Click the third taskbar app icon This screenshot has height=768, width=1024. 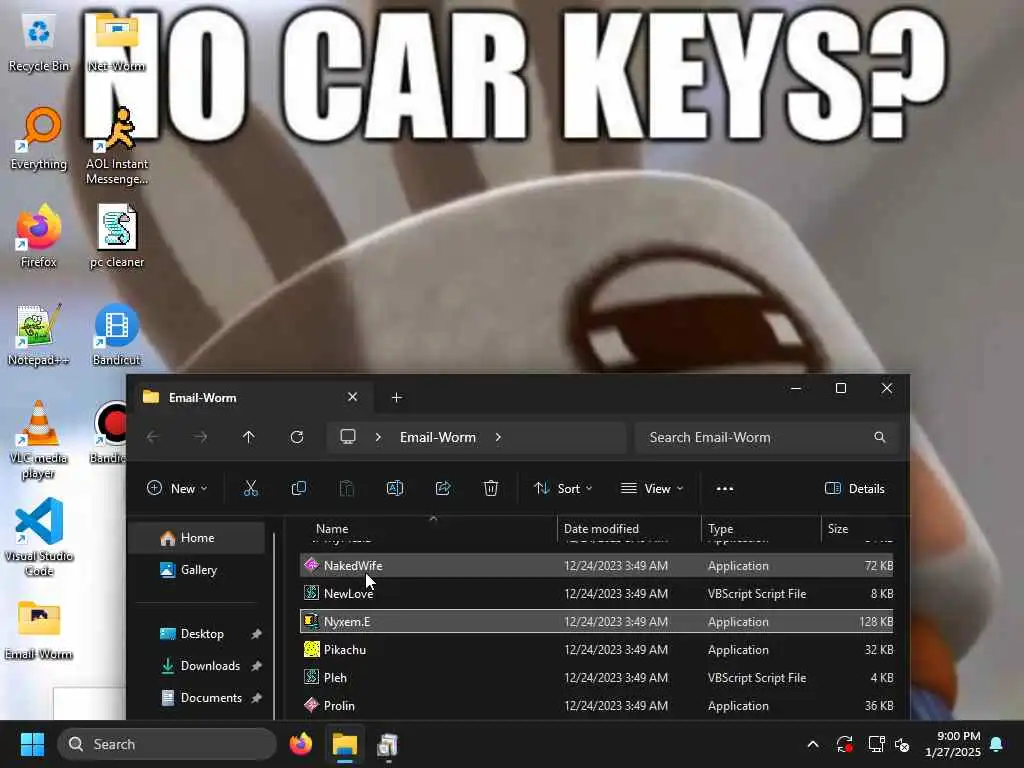[x=388, y=744]
